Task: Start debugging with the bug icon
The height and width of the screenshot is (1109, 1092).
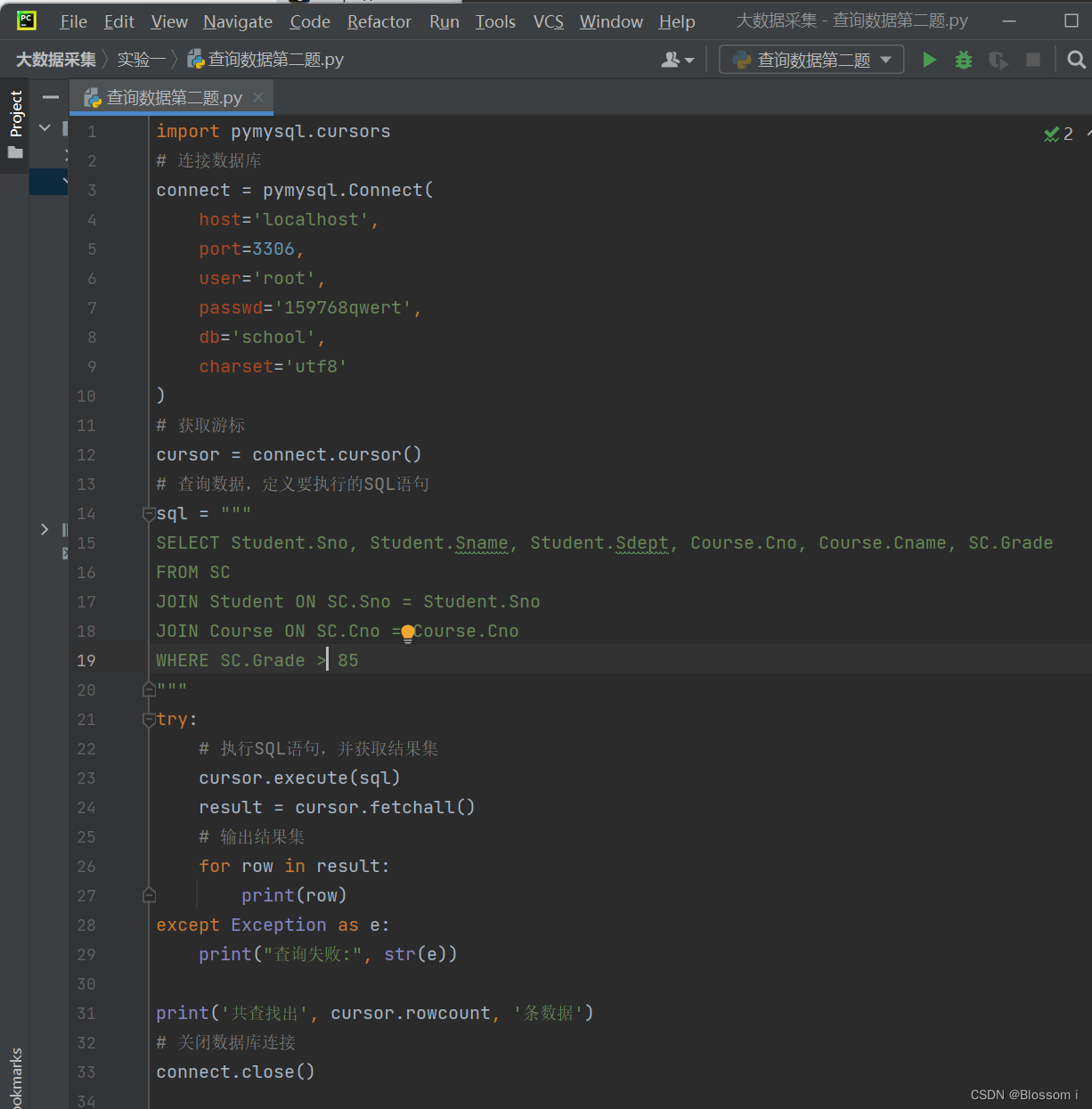Action: [x=964, y=60]
